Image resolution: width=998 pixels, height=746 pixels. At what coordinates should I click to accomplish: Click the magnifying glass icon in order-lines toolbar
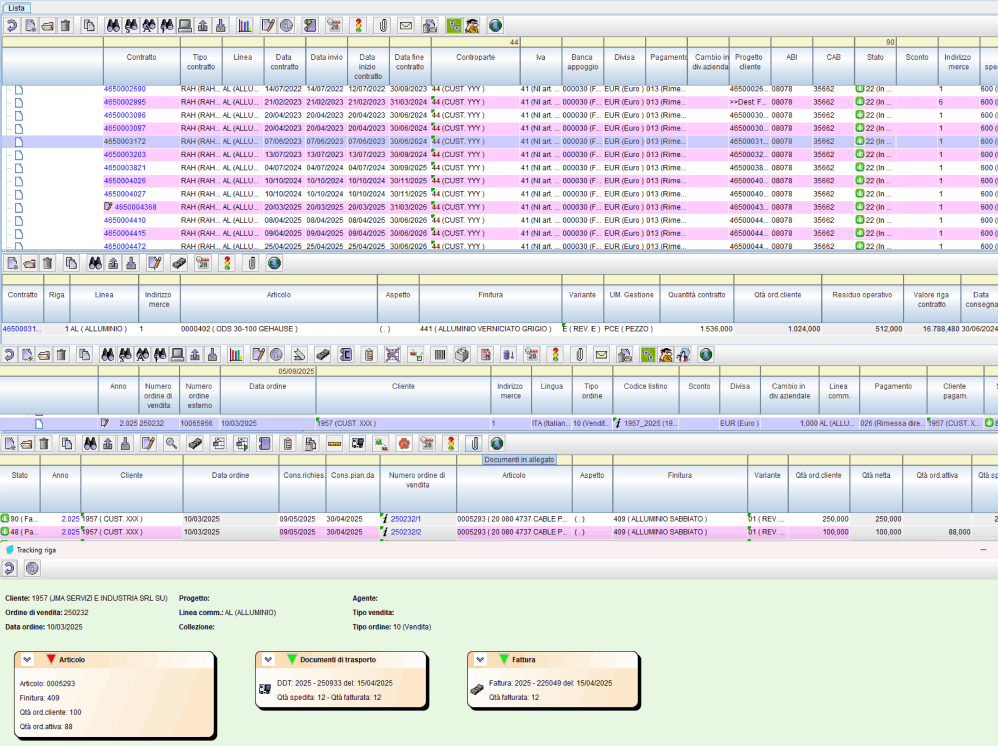tap(172, 443)
